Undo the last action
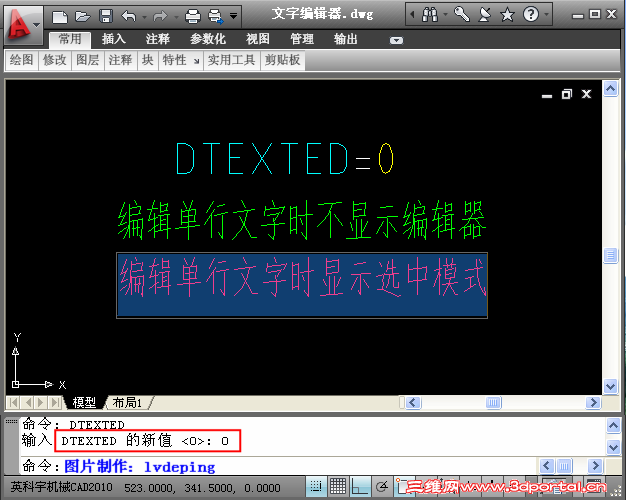Viewport: 626px width, 500px height. pos(129,16)
